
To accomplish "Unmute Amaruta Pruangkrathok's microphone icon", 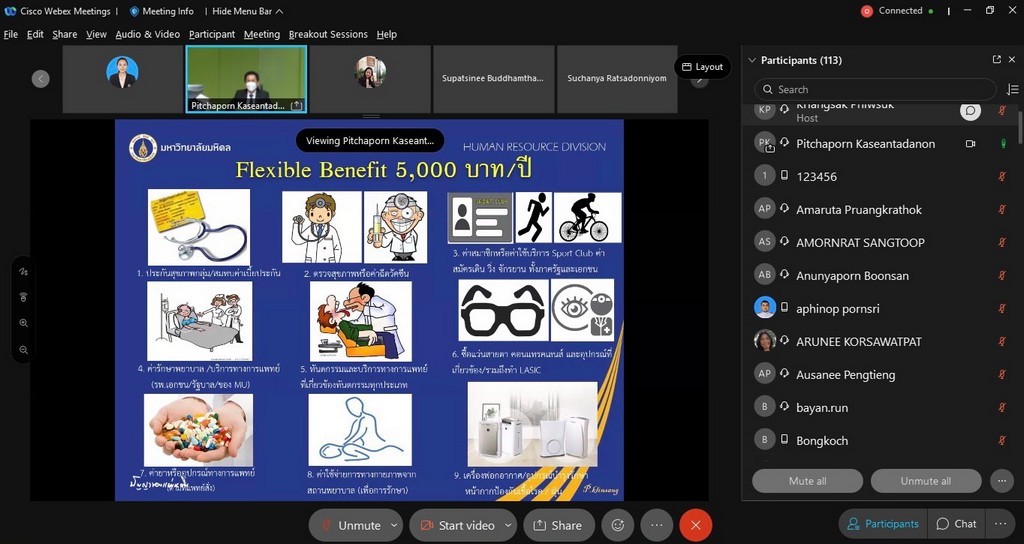I will click(x=1002, y=210).
